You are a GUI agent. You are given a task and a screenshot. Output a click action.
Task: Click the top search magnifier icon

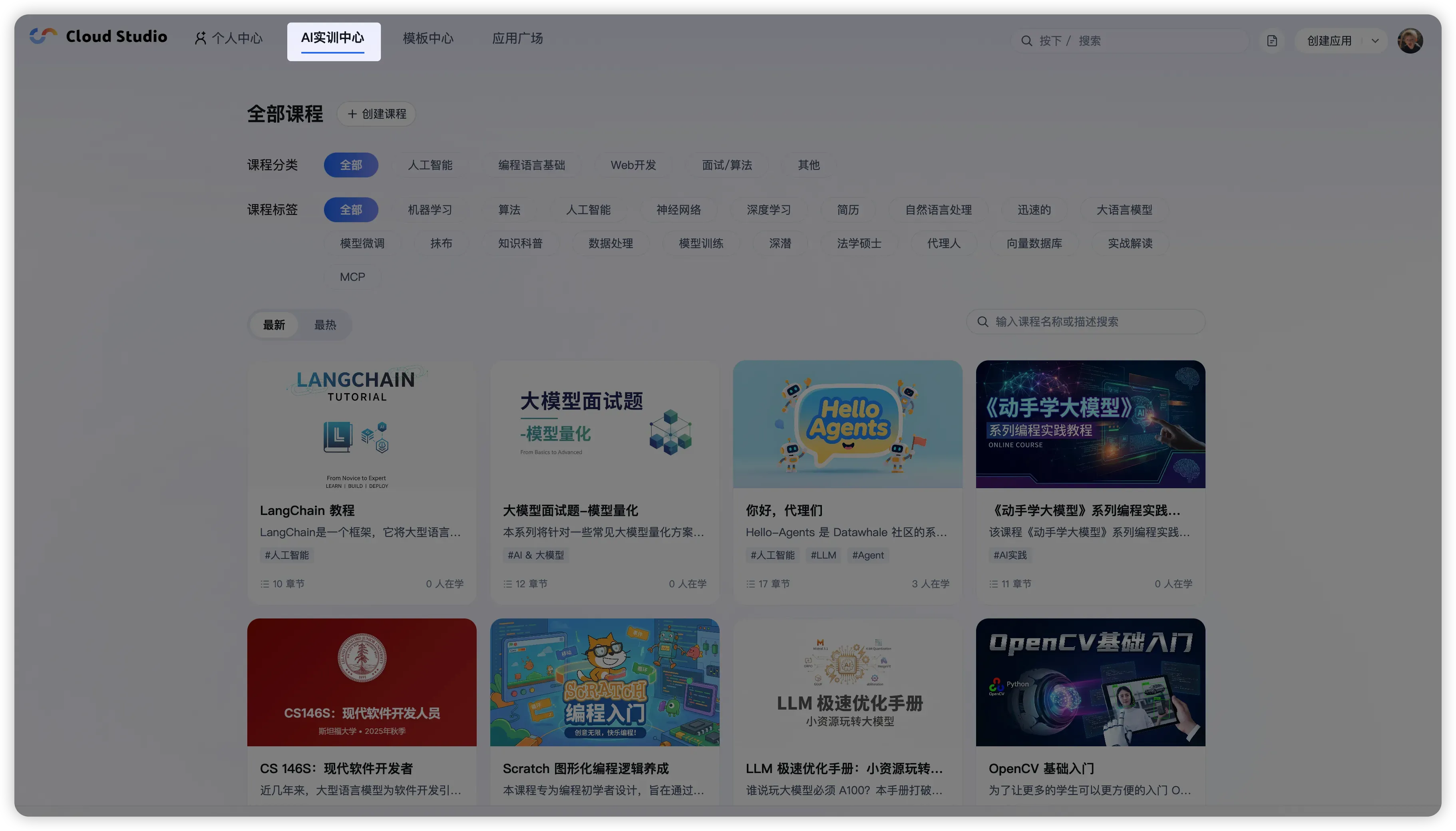(x=1026, y=41)
